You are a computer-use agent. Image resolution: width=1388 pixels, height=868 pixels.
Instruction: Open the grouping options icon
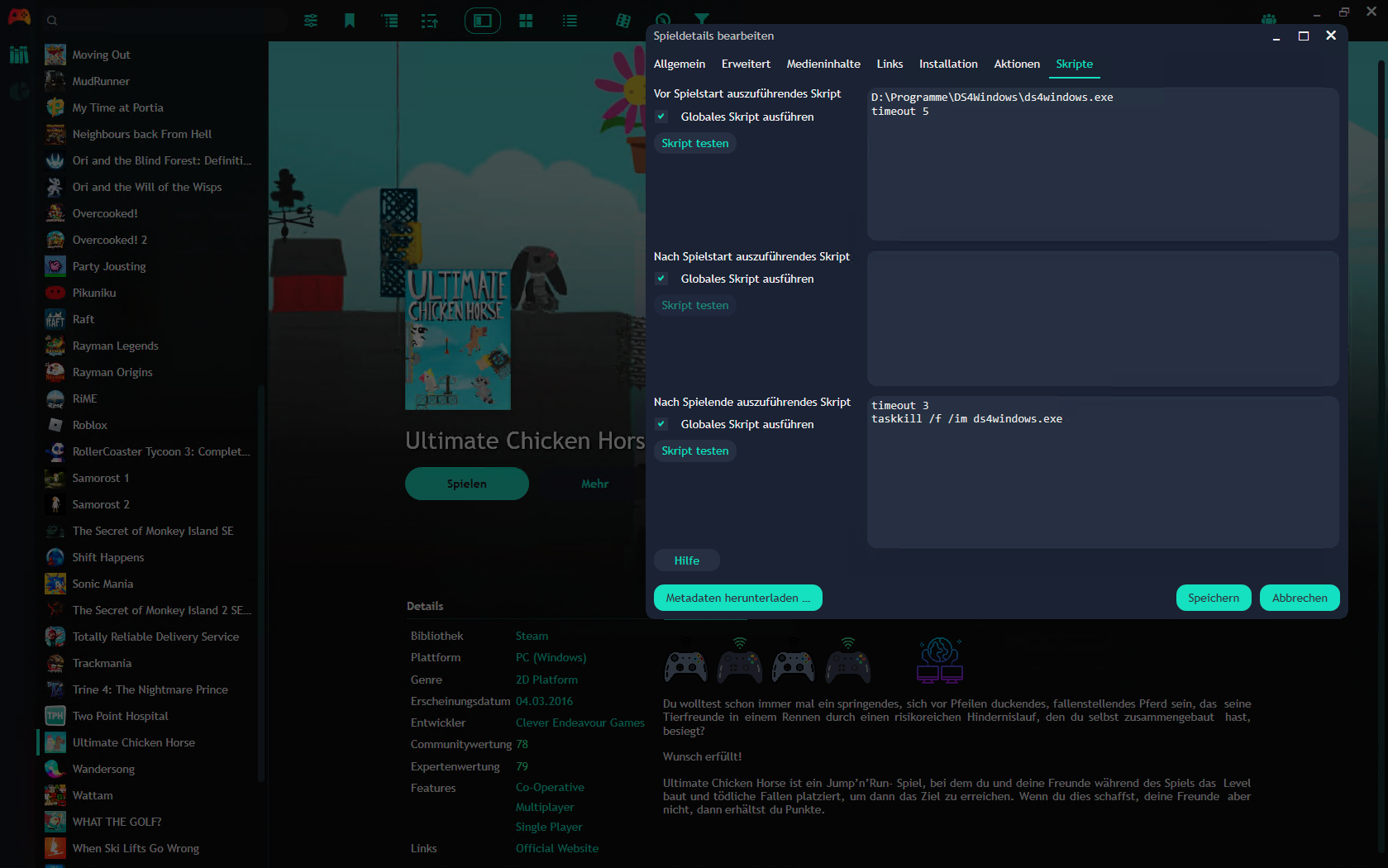click(389, 21)
